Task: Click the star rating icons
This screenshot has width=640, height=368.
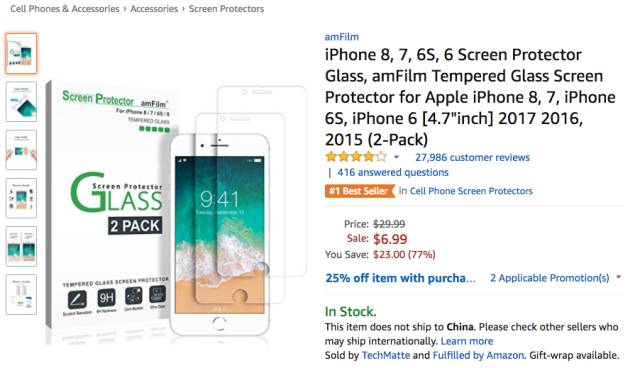Action: click(x=356, y=157)
